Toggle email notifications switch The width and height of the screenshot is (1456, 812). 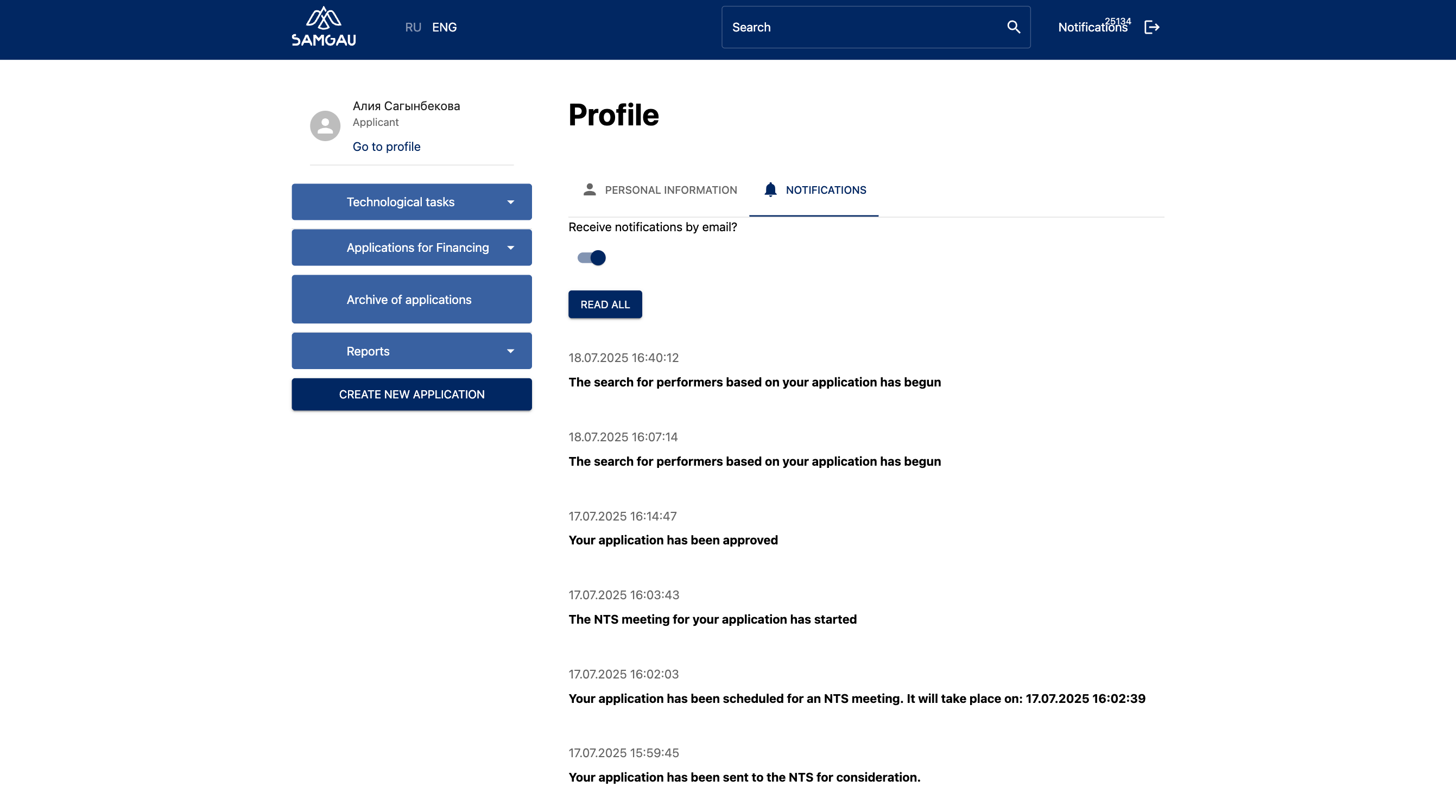(x=591, y=258)
